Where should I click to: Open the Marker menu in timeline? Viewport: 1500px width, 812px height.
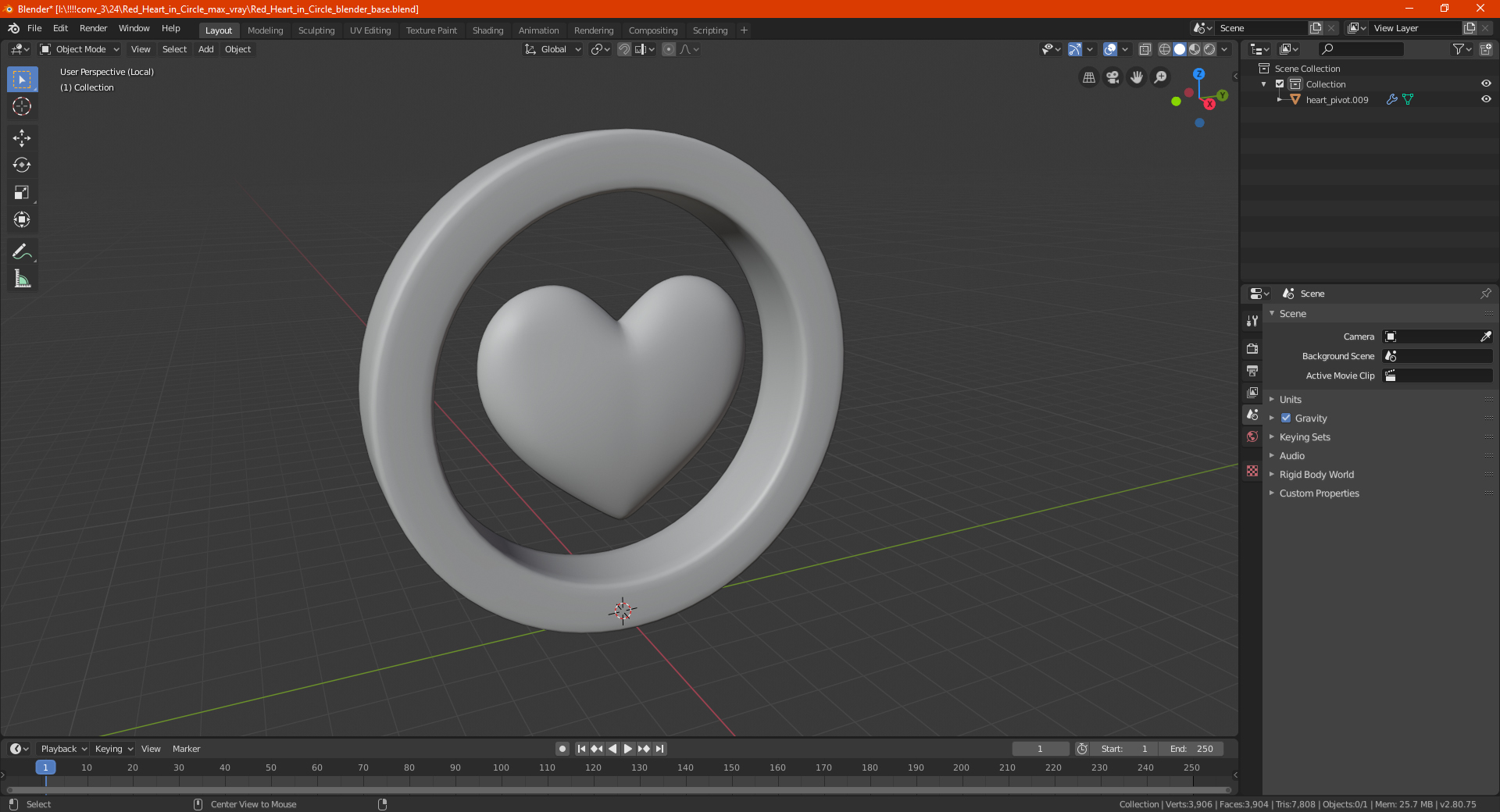pos(186,749)
